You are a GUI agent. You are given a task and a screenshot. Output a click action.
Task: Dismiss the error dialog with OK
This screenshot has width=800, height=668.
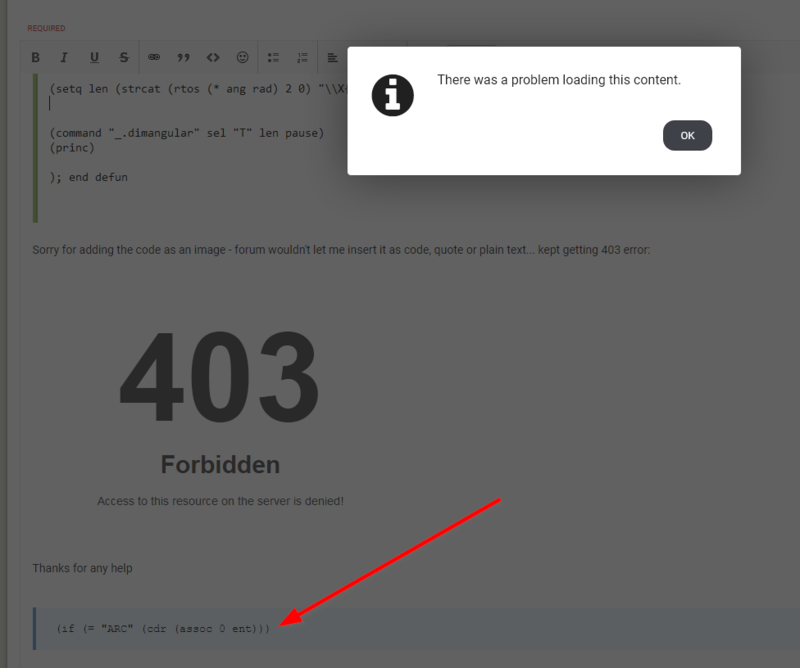click(687, 136)
